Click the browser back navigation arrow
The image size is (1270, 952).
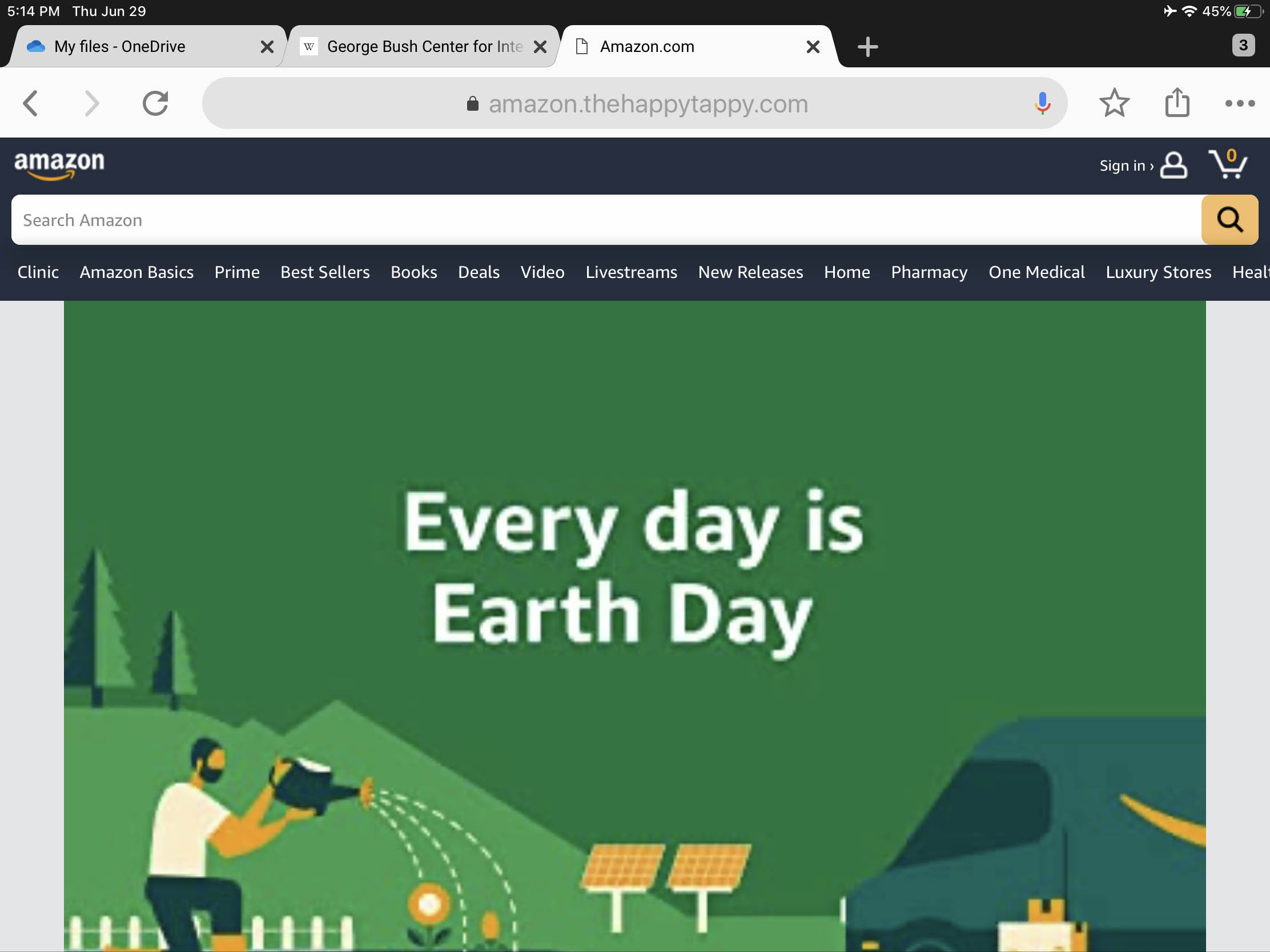click(x=31, y=102)
